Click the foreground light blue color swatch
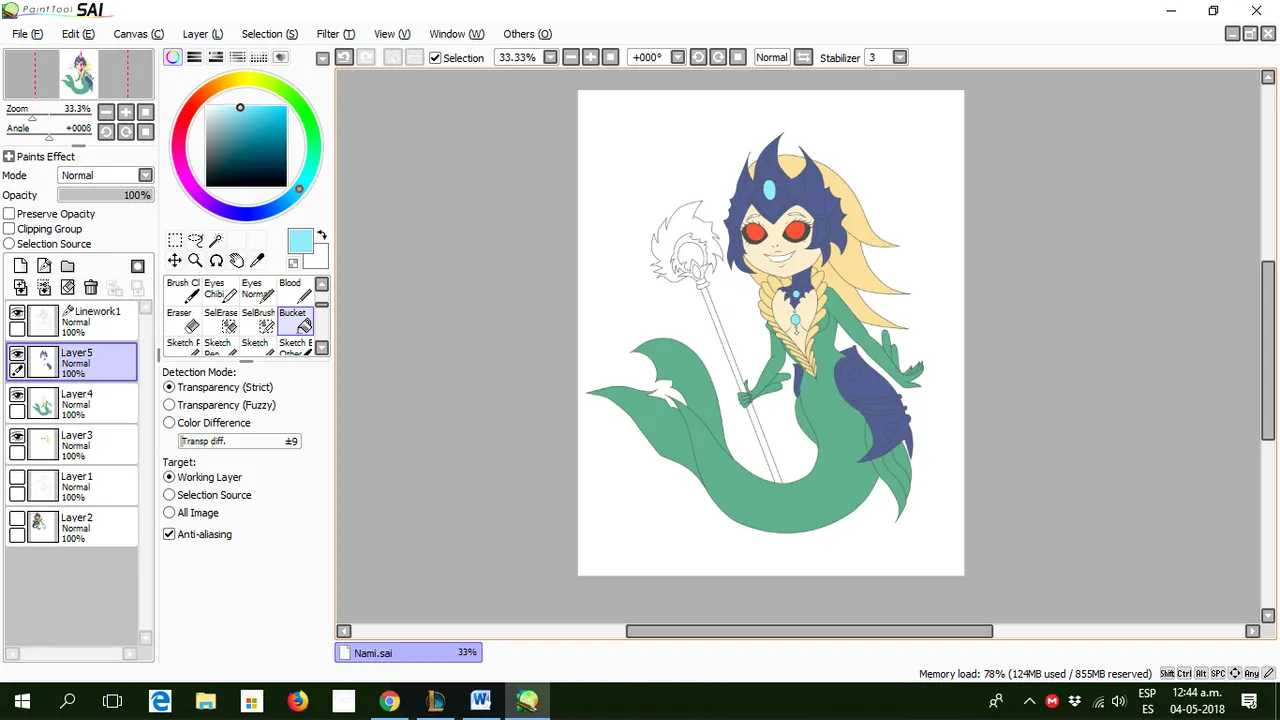Image resolution: width=1280 pixels, height=720 pixels. tap(300, 241)
